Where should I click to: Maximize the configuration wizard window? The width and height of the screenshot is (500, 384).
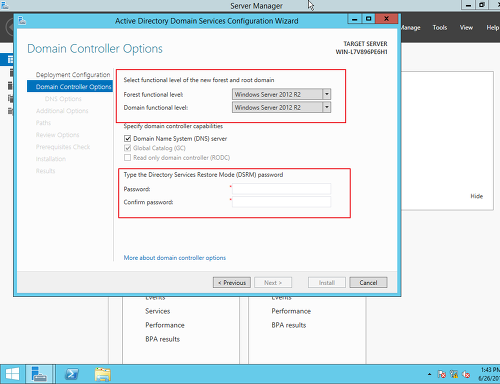coord(368,19)
